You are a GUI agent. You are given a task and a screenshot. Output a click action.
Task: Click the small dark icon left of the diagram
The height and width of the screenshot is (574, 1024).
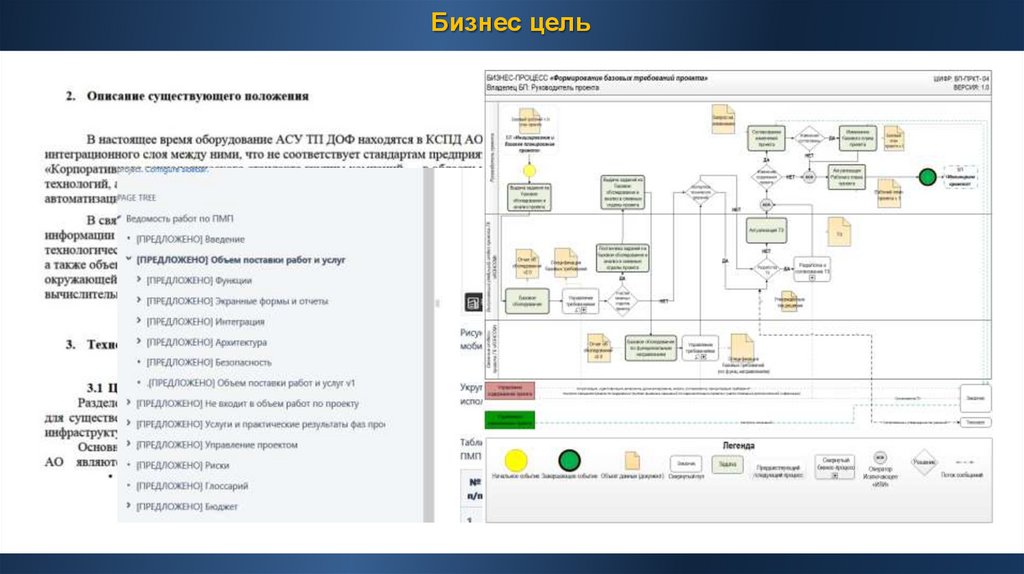tap(473, 300)
